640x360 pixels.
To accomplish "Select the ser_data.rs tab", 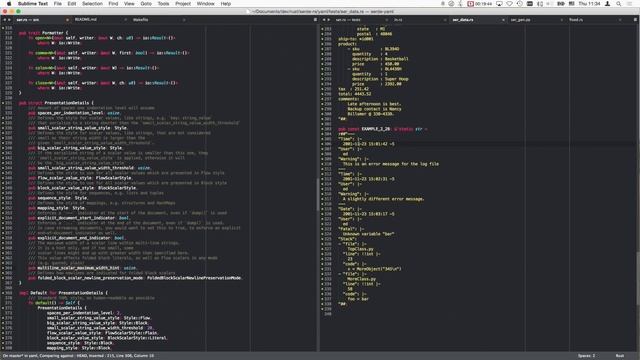I will point(463,20).
